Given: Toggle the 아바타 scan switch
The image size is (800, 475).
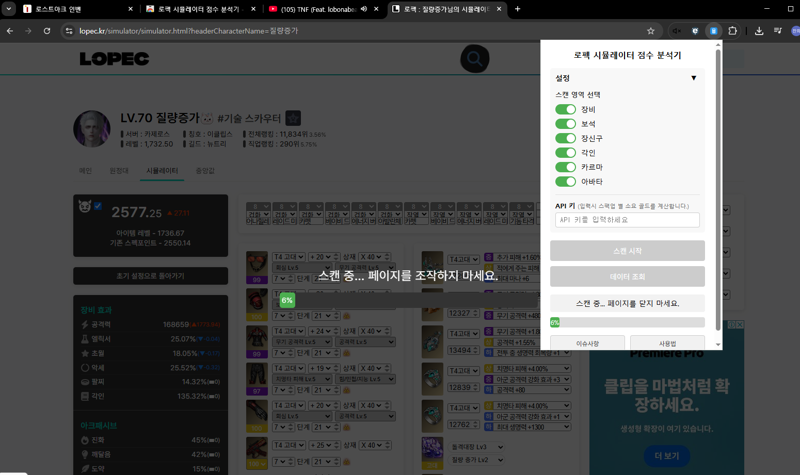Looking at the screenshot, I should click(565, 182).
